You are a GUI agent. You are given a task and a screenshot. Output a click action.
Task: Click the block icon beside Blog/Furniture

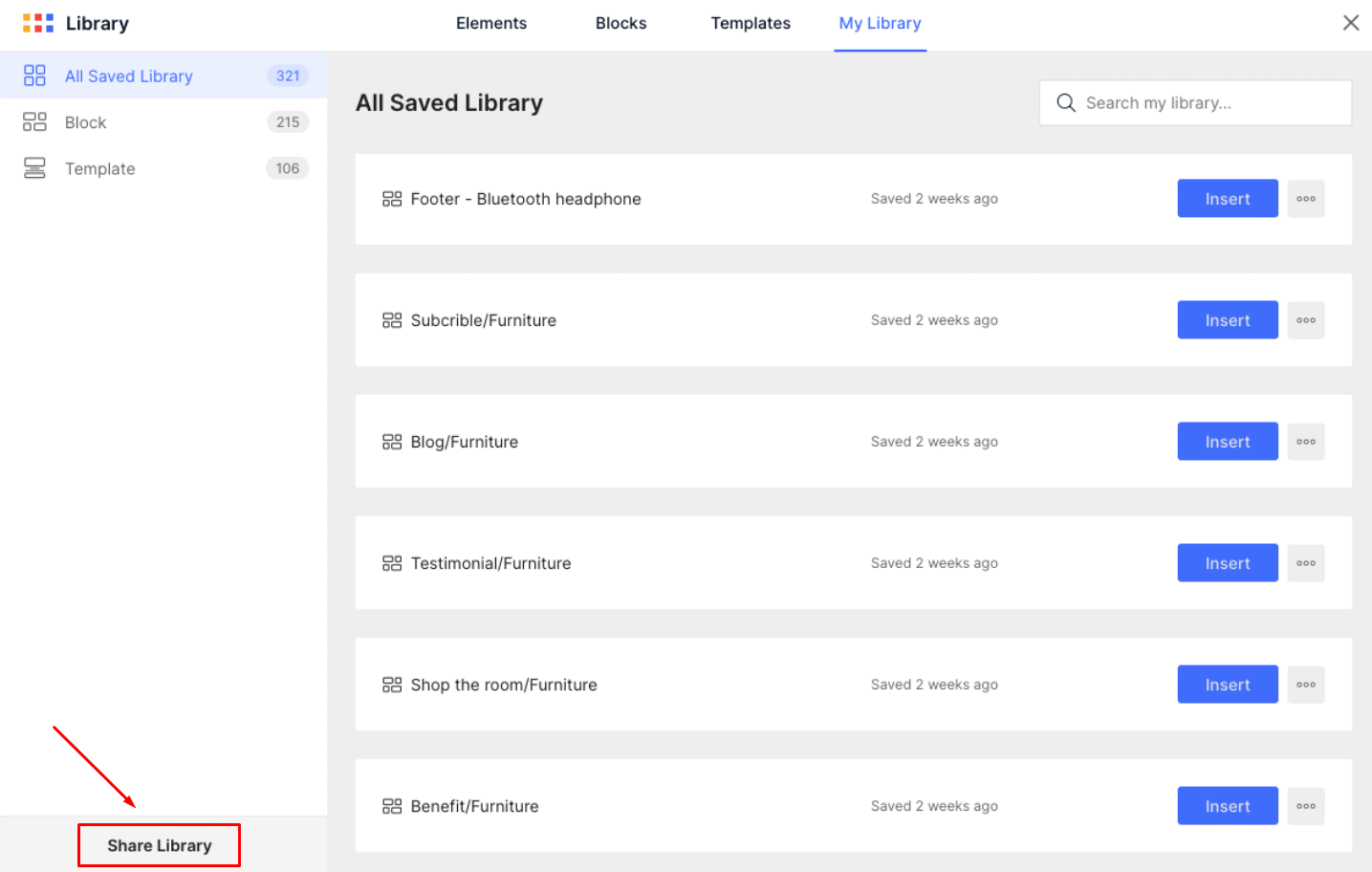tap(392, 442)
